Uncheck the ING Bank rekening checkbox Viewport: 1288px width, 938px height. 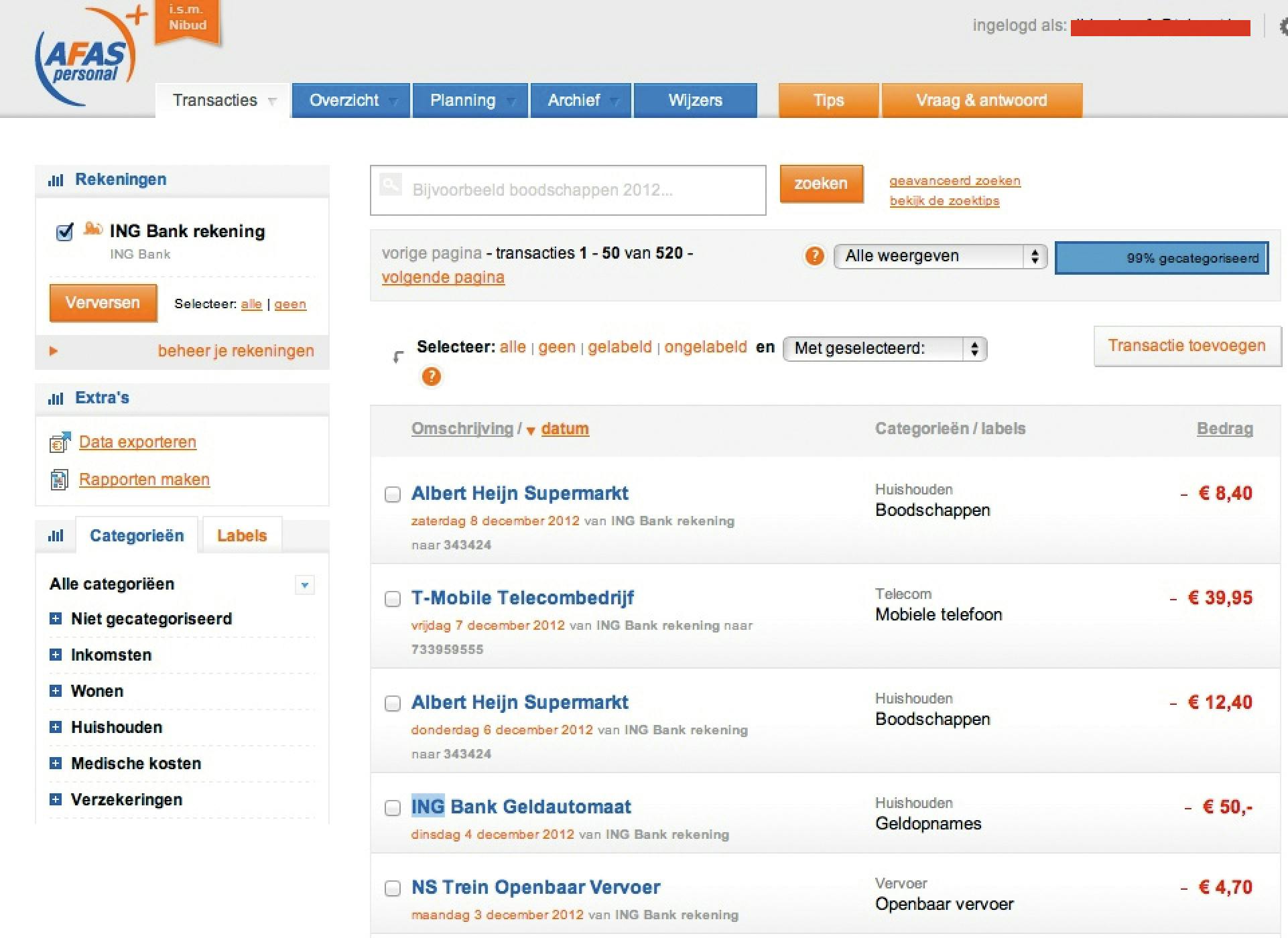coord(65,232)
